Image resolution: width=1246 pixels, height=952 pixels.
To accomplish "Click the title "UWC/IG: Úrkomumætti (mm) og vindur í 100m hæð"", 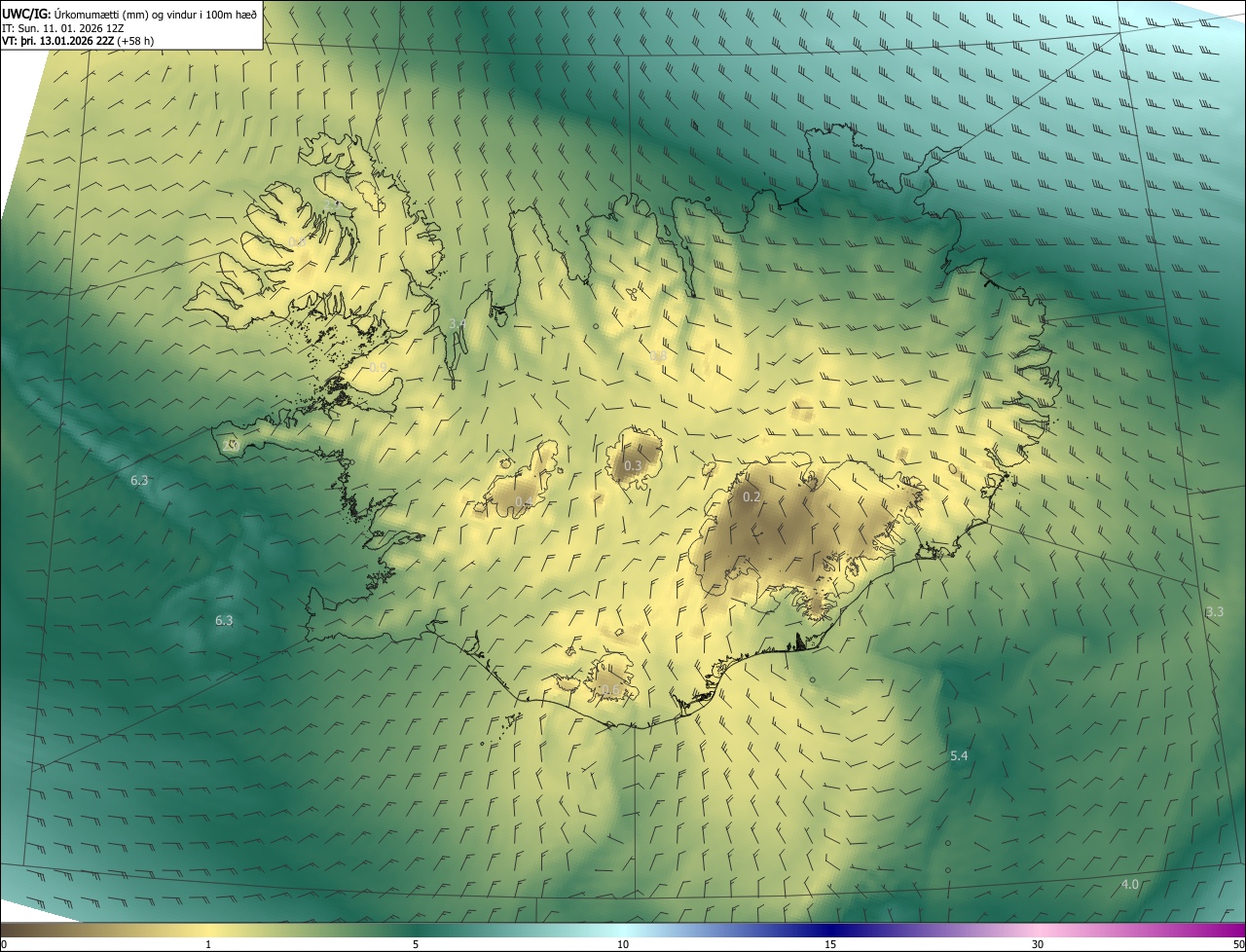I will click(x=129, y=13).
